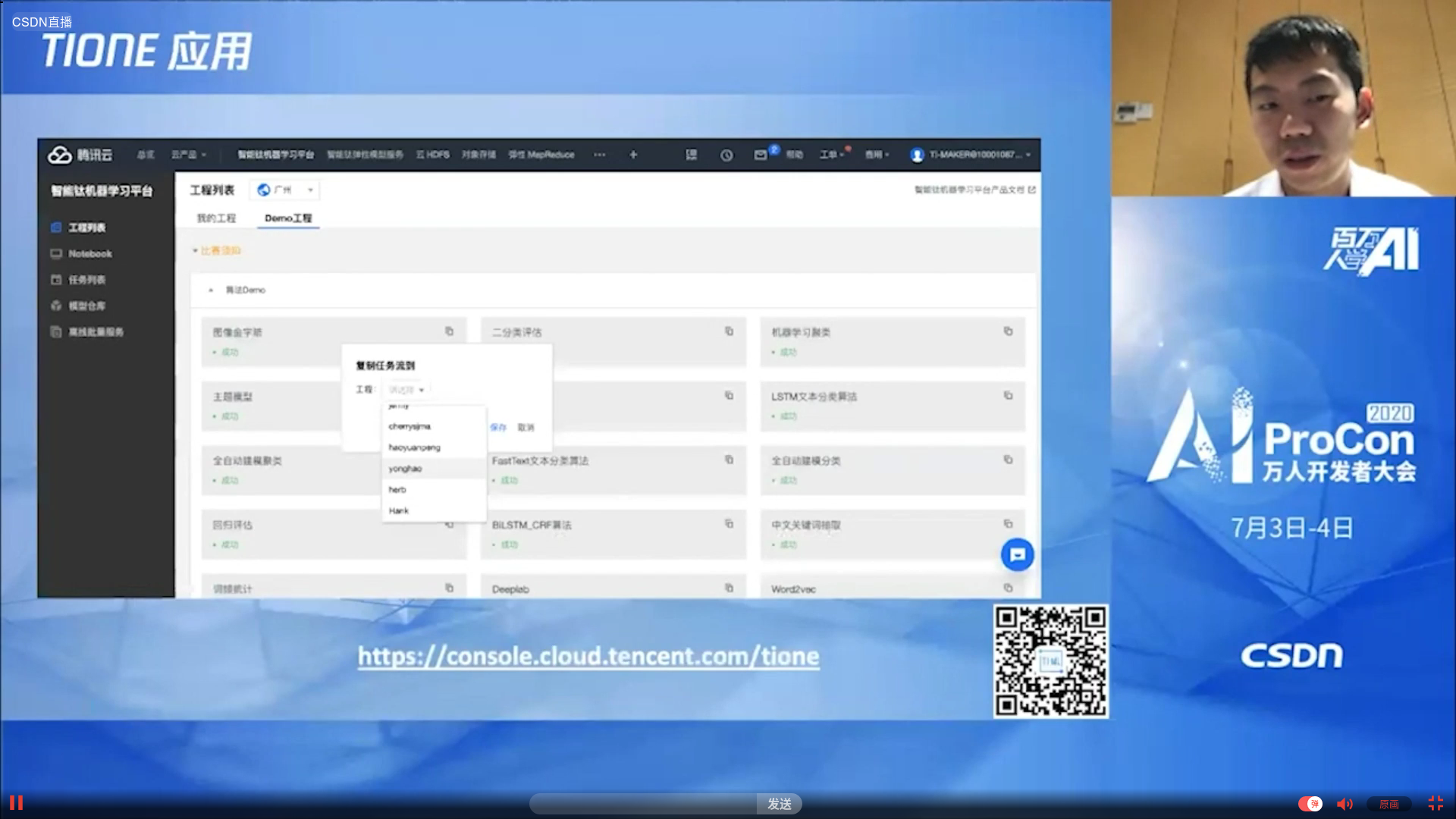
Task: Open the console.cloud.tencent.com/tione link
Action: [588, 656]
